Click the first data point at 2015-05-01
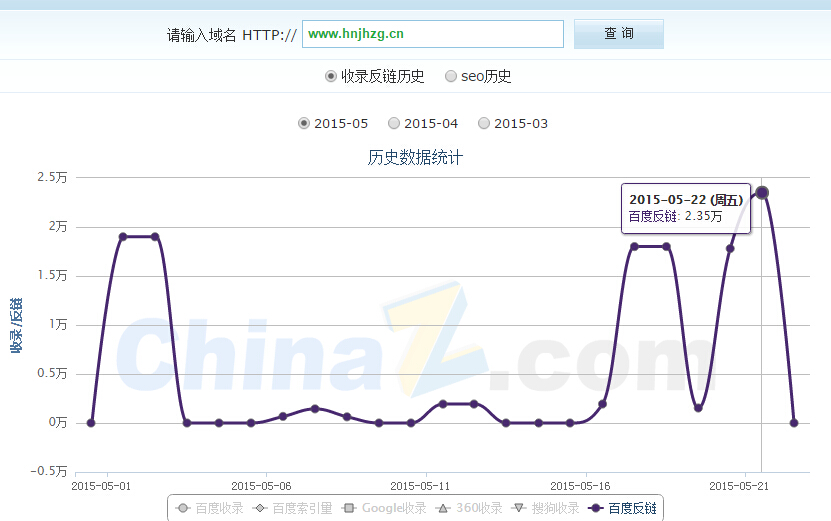This screenshot has height=521, width=831. [91, 423]
